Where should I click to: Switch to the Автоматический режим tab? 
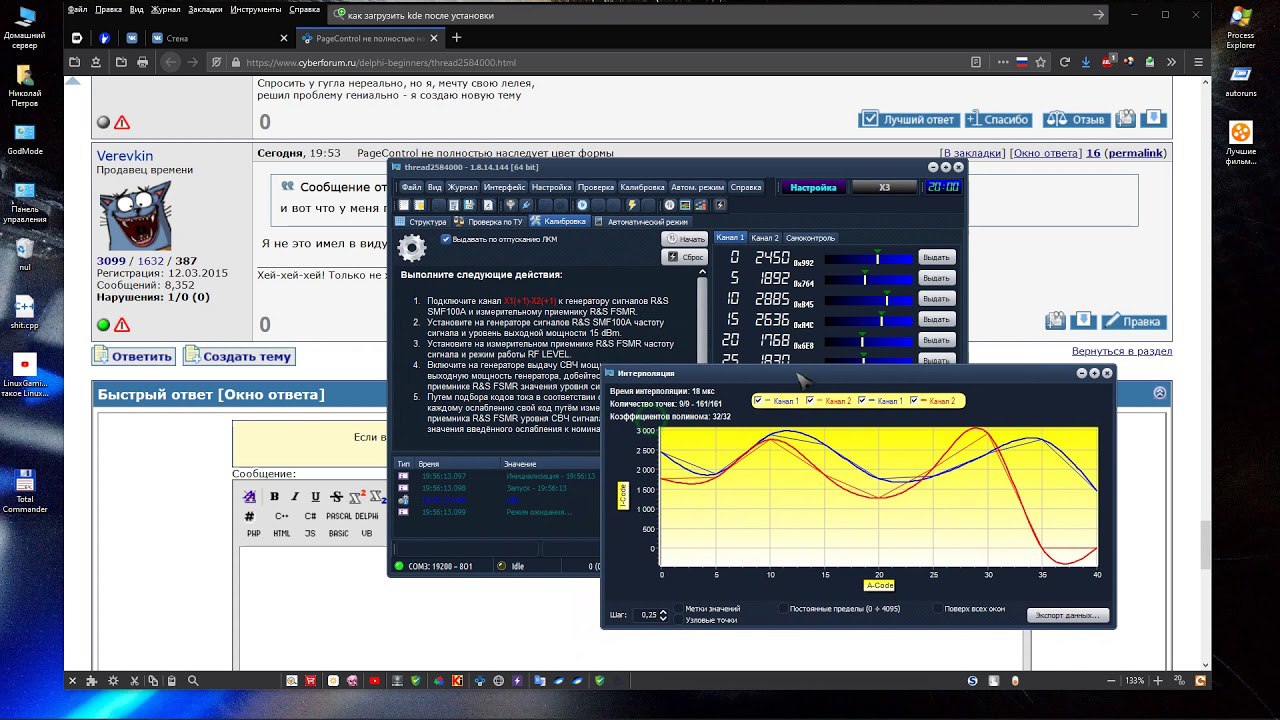641,222
